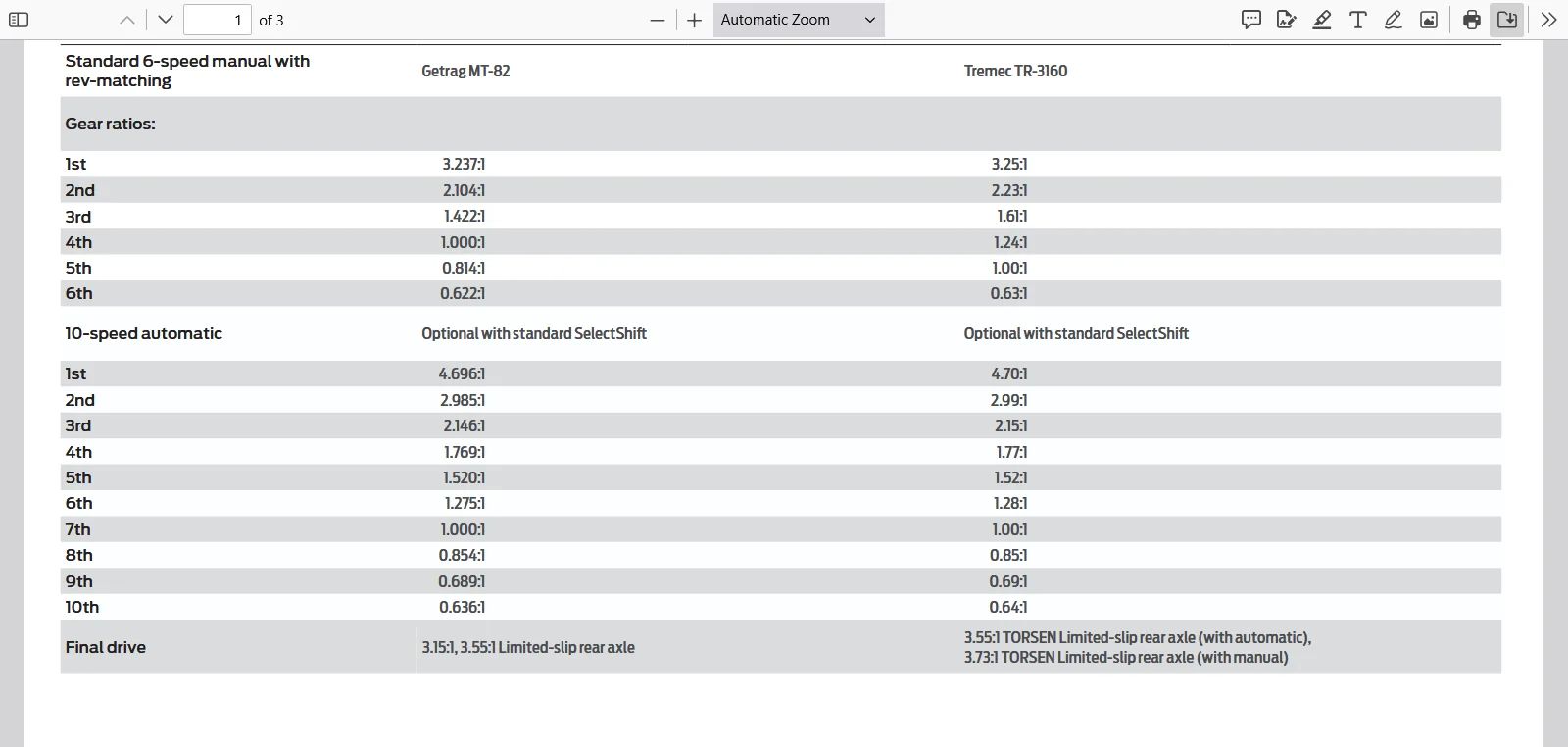Go to the previous page arrow
Image resolution: width=1568 pixels, height=747 pixels.
point(127,20)
